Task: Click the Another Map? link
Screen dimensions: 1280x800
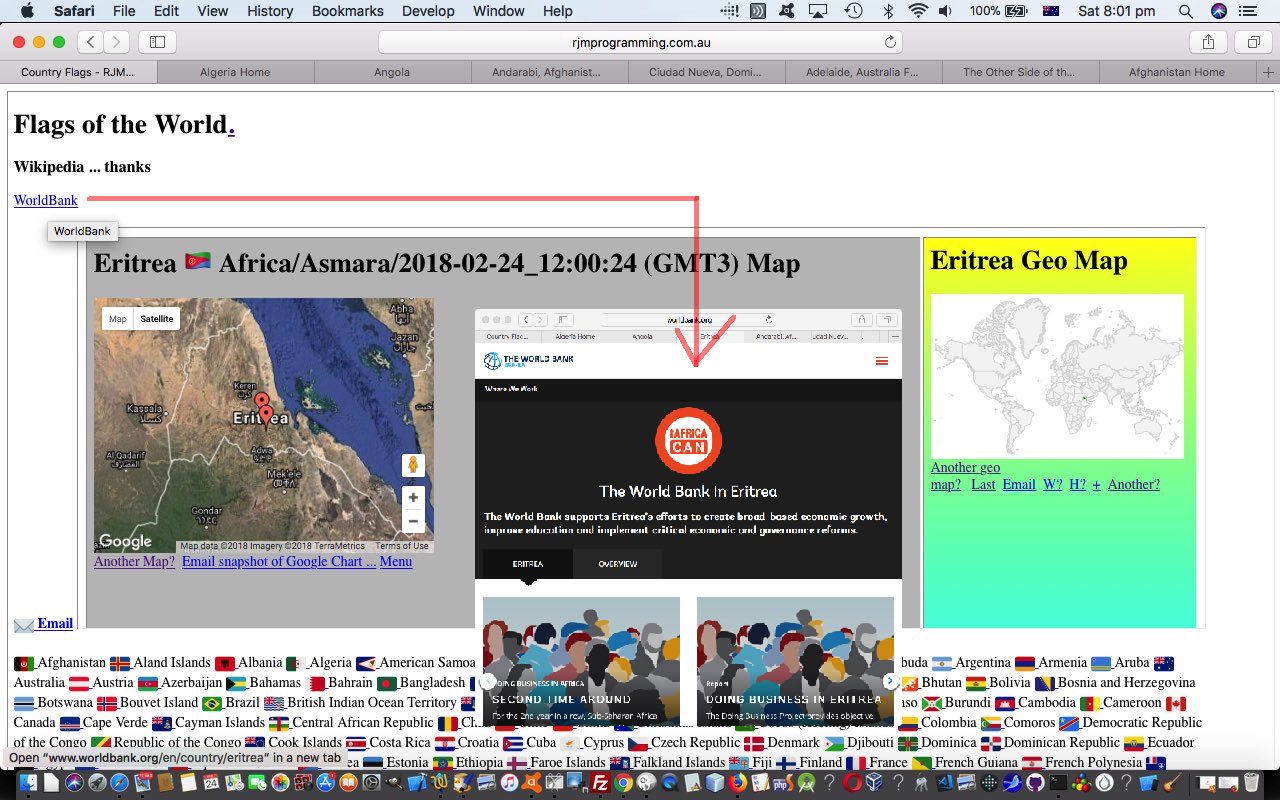Action: tap(134, 561)
